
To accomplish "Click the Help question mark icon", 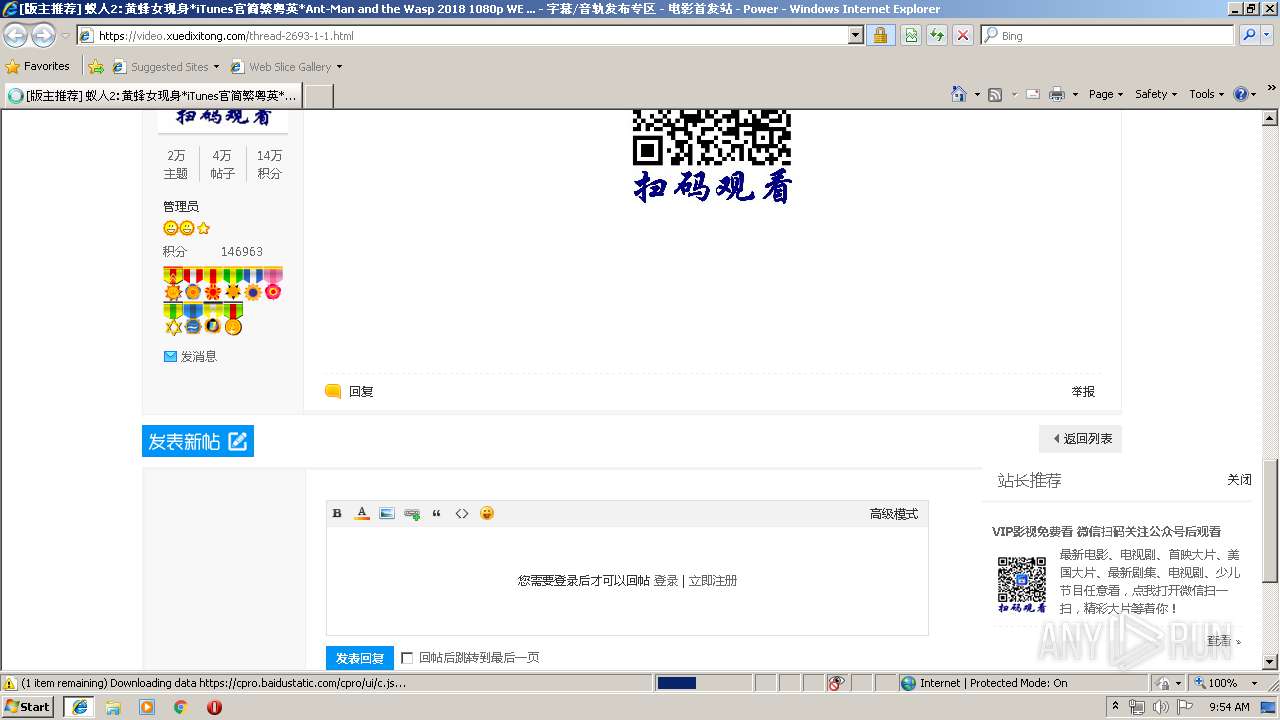I will [1241, 94].
